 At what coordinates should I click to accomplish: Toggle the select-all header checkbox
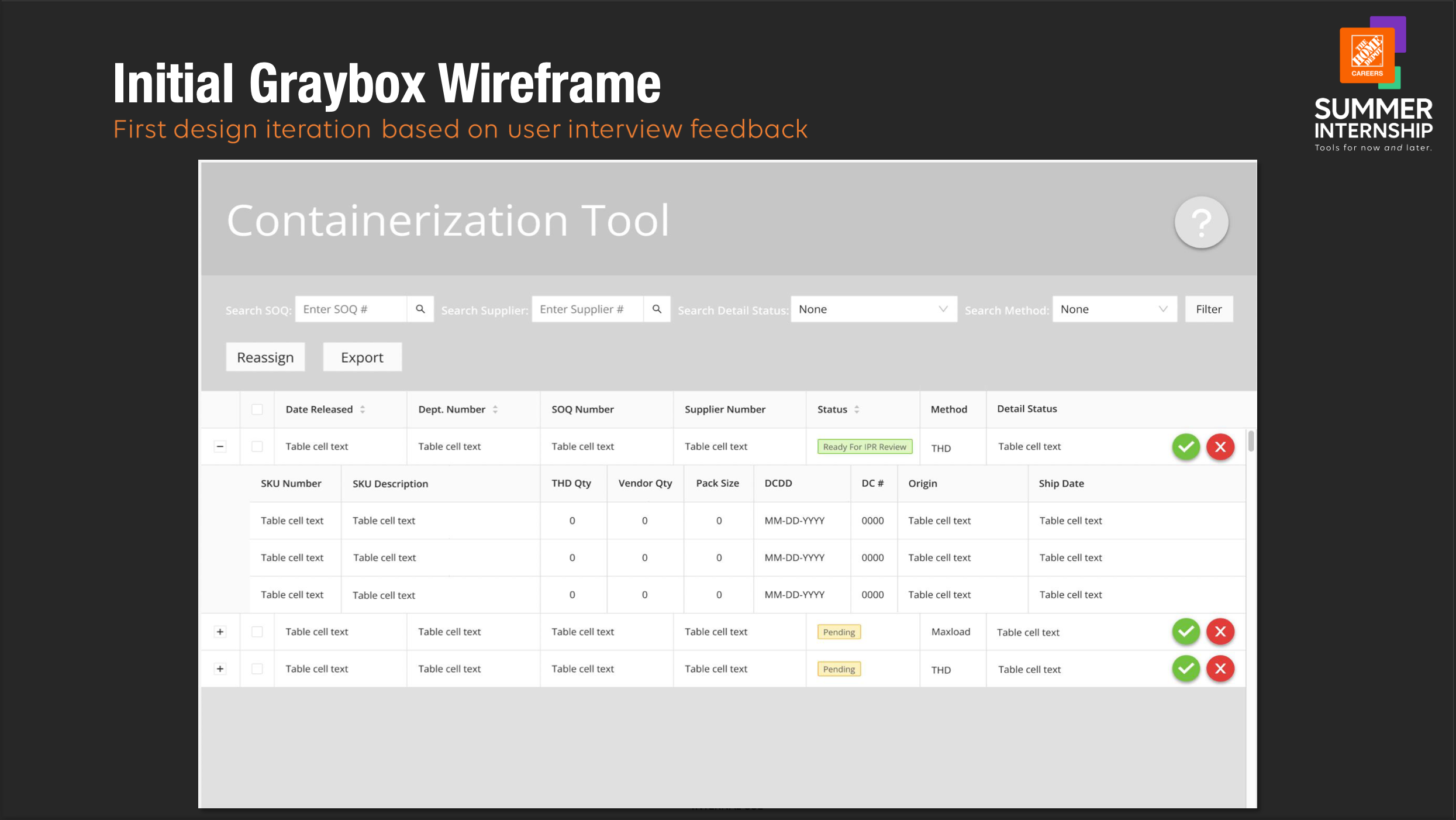coord(257,409)
